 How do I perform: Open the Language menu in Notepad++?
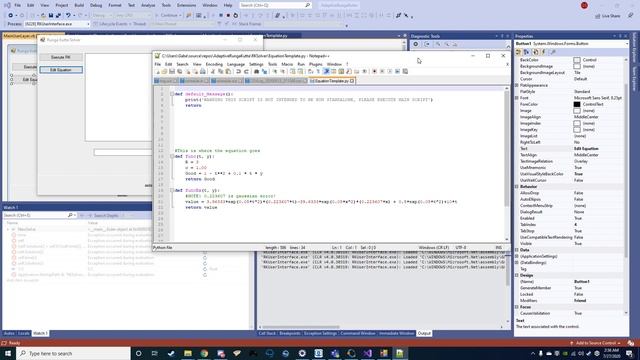pos(236,64)
